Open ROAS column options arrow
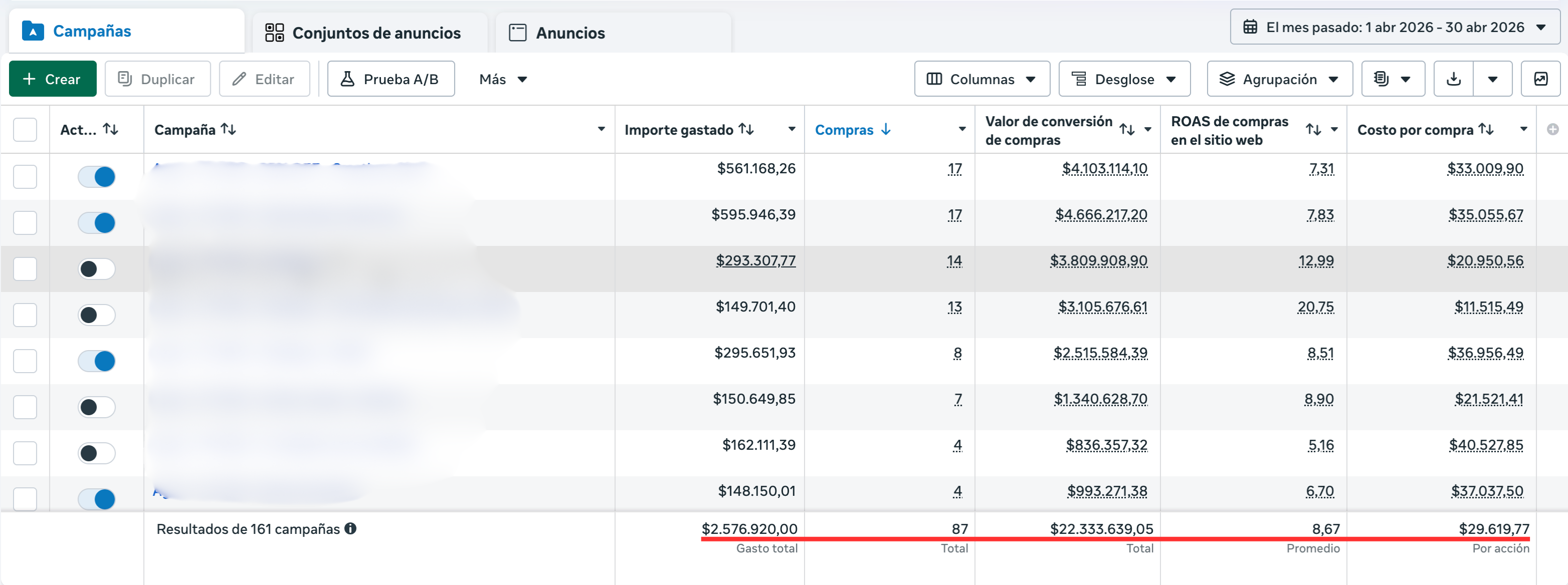Image resolution: width=1568 pixels, height=585 pixels. (x=1334, y=129)
